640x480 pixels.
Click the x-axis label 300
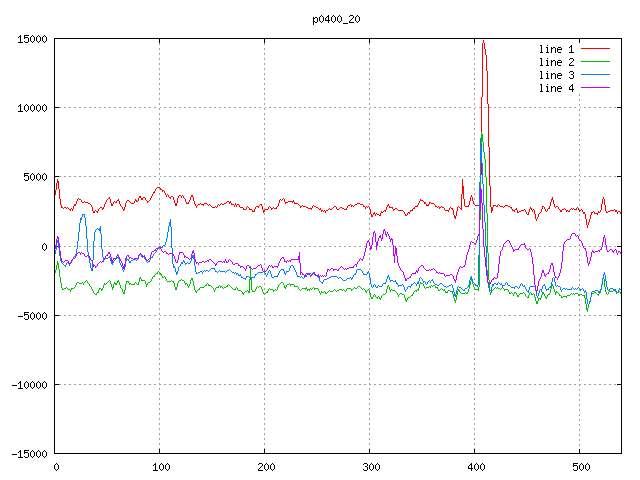tap(371, 467)
